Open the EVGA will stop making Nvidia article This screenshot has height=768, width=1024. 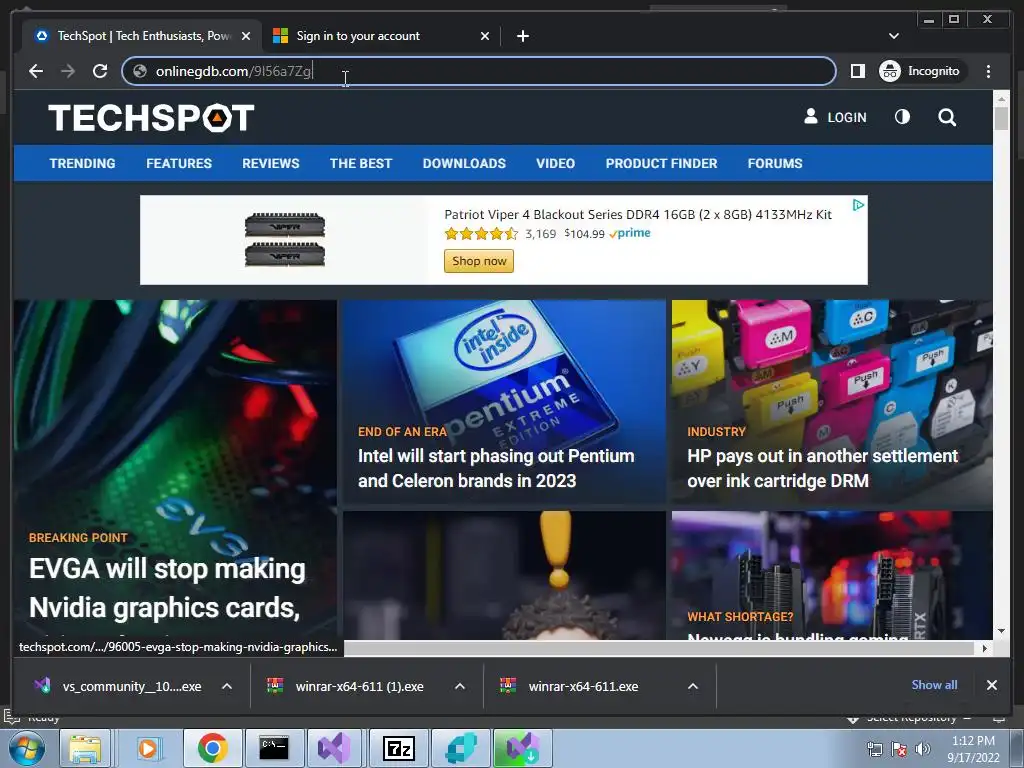click(167, 588)
